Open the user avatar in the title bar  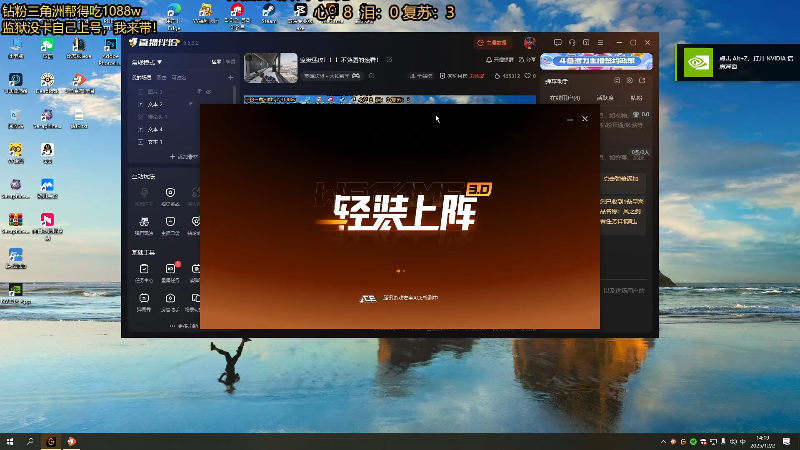click(529, 43)
